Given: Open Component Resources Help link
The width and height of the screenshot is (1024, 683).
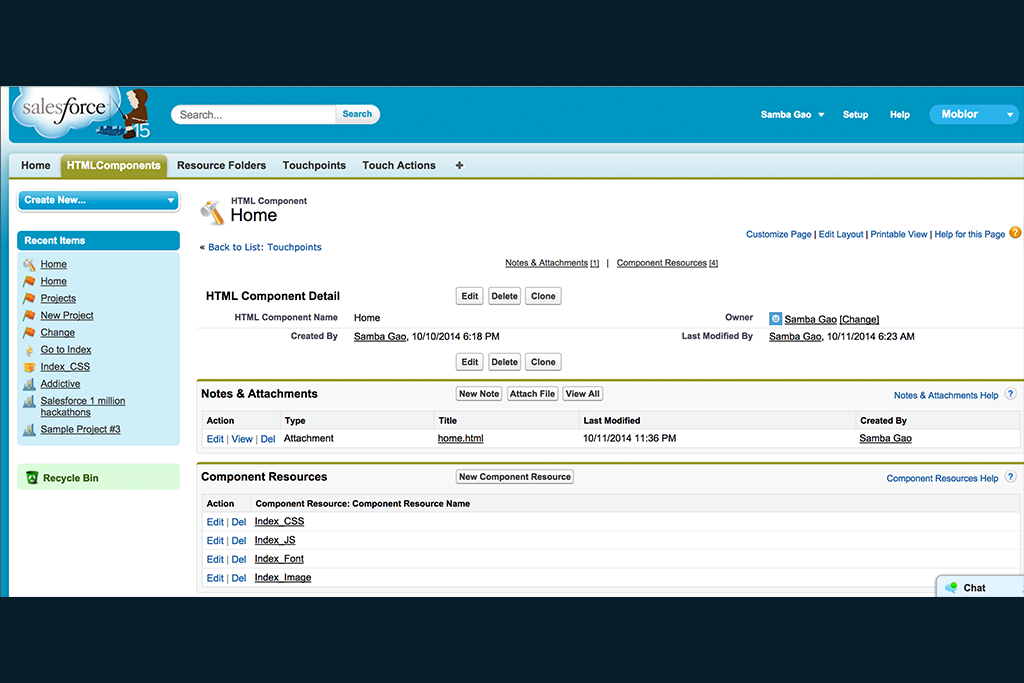Looking at the screenshot, I should click(x=942, y=479).
